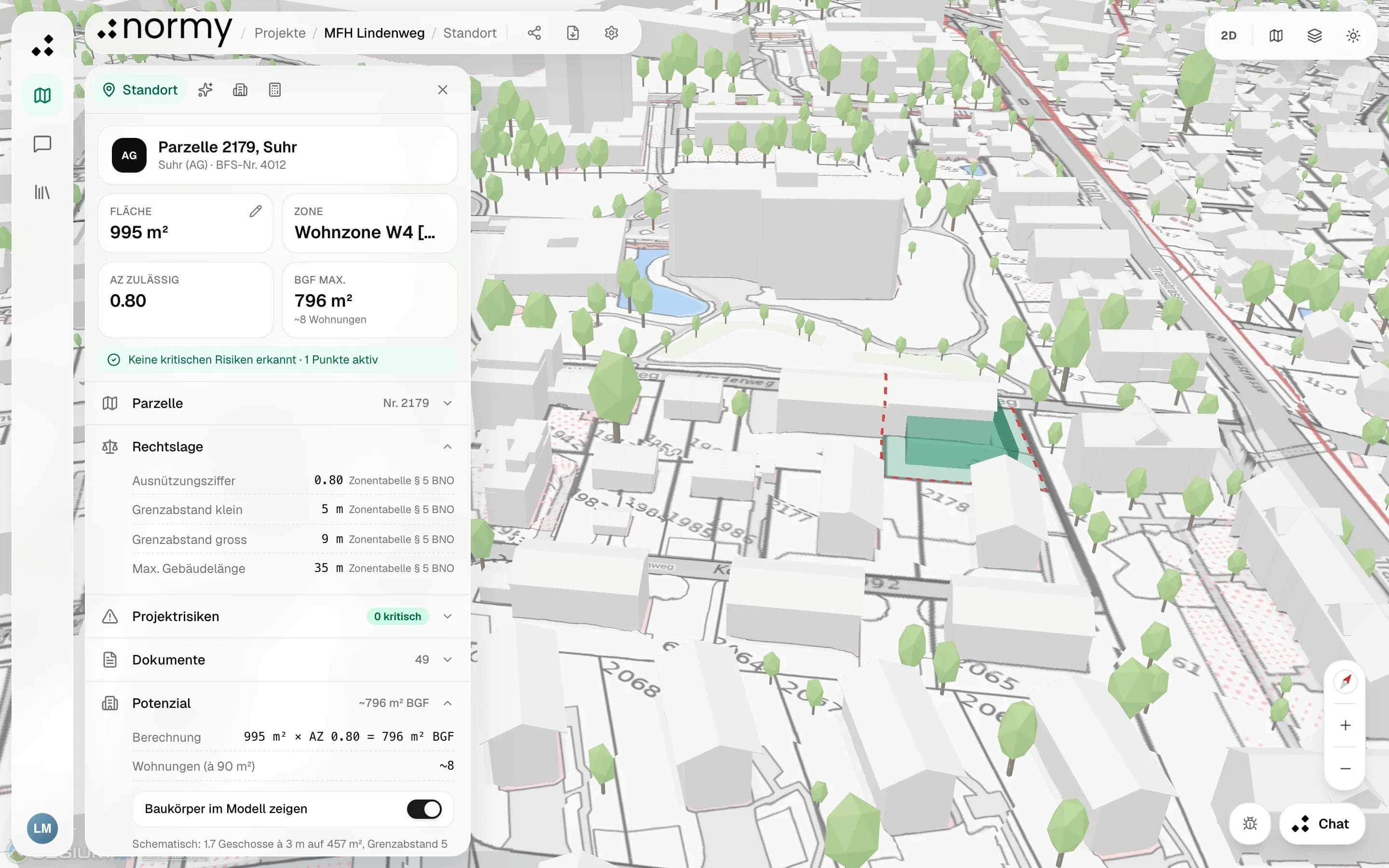Screen dimensions: 1389x868
Task: Click the Wohnungen (à 90 m²) row
Action: 293,766
